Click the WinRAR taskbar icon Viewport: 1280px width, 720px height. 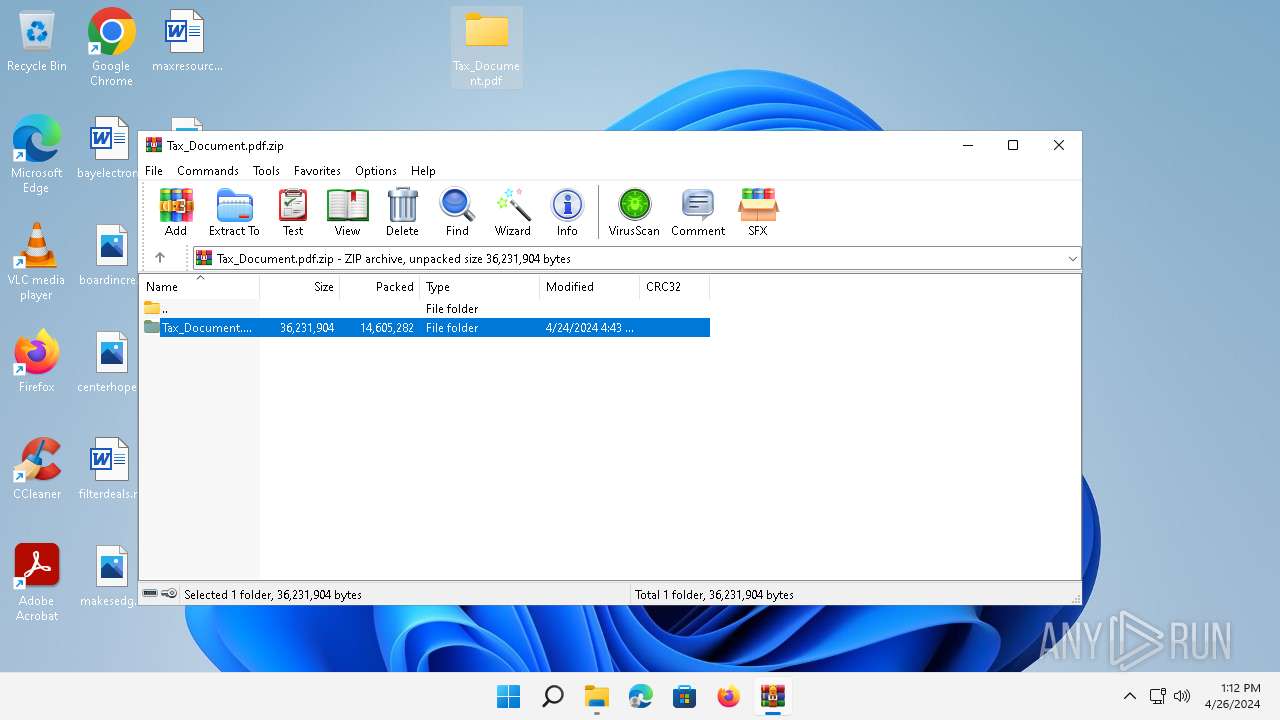pos(772,696)
